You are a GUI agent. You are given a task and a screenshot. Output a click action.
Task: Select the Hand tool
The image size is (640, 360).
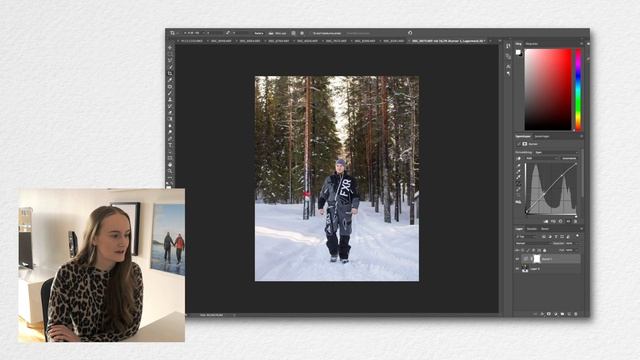[170, 164]
